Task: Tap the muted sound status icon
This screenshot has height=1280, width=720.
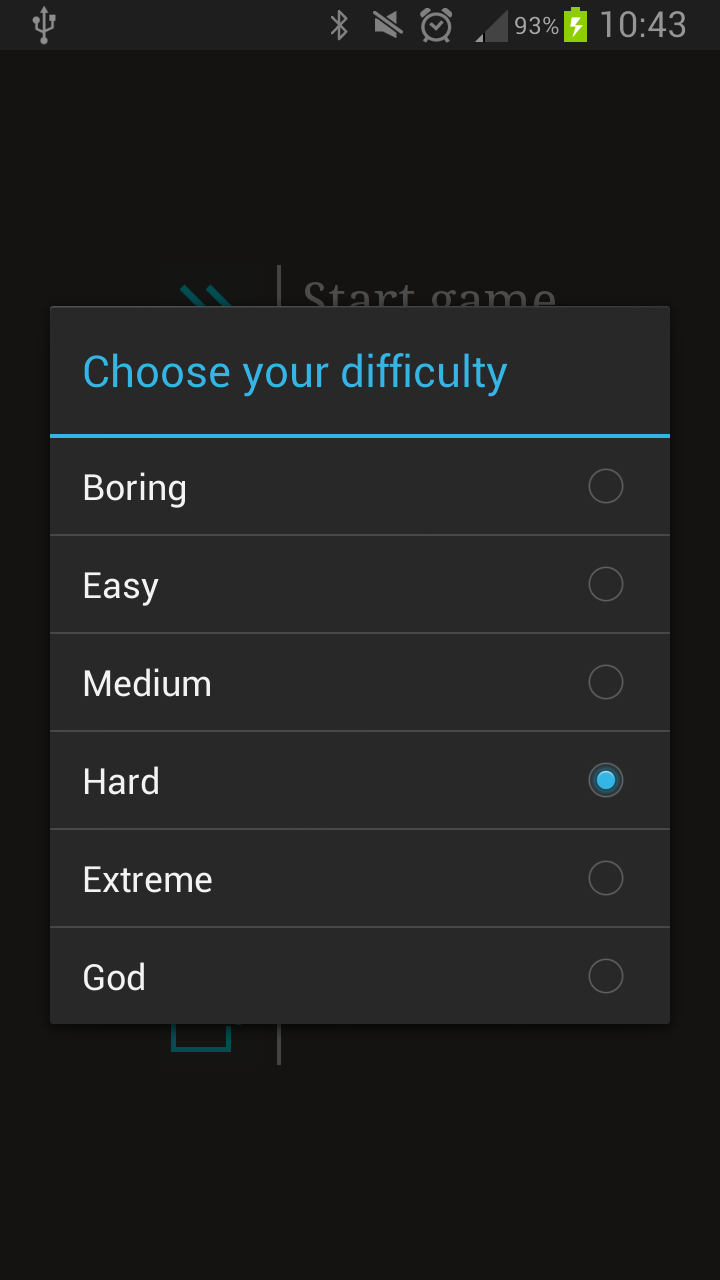Action: click(387, 25)
